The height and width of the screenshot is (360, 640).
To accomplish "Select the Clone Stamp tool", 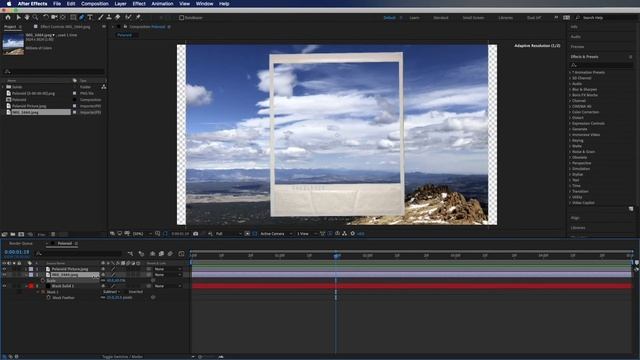I will 109,18.
